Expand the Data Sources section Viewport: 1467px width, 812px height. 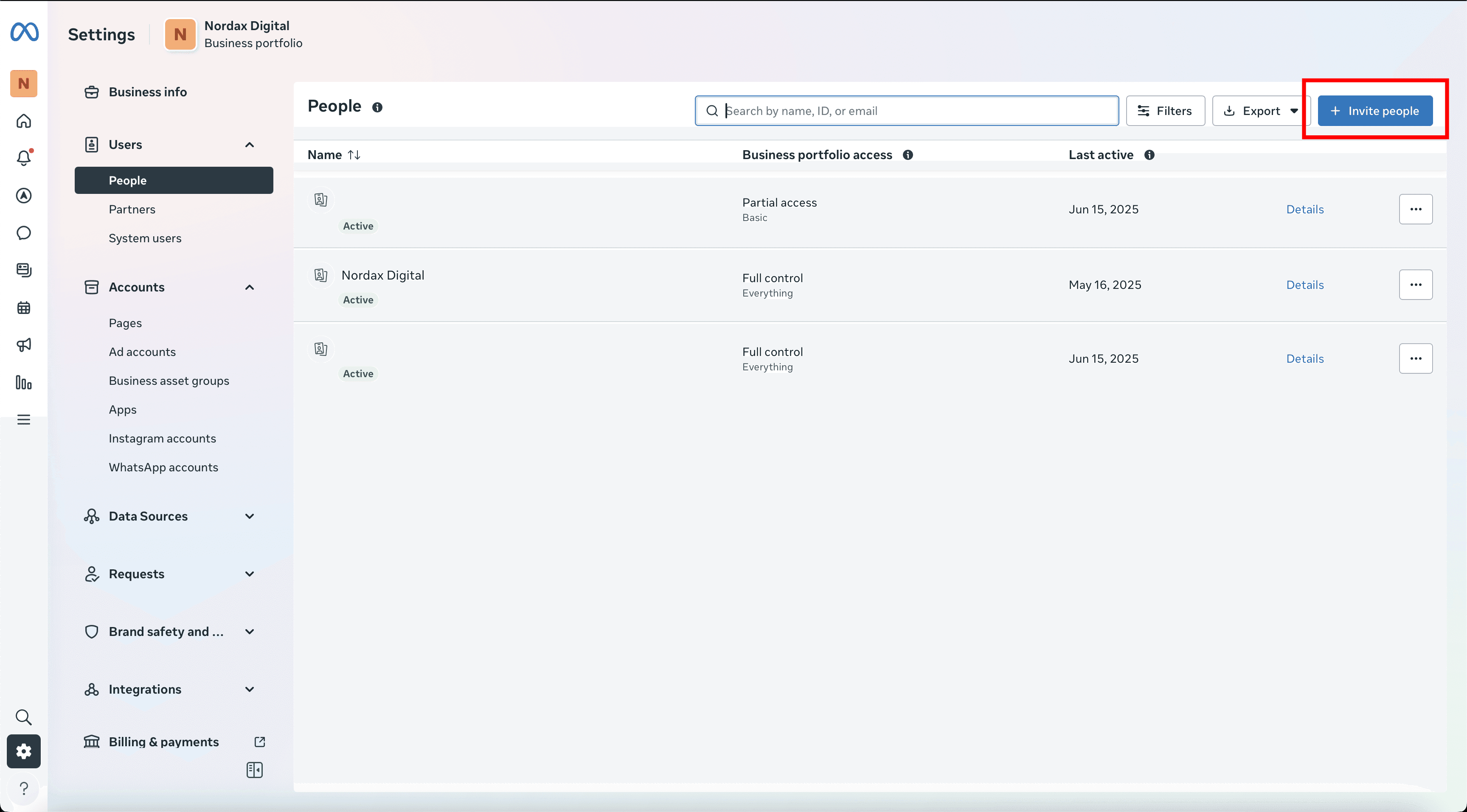click(x=249, y=516)
